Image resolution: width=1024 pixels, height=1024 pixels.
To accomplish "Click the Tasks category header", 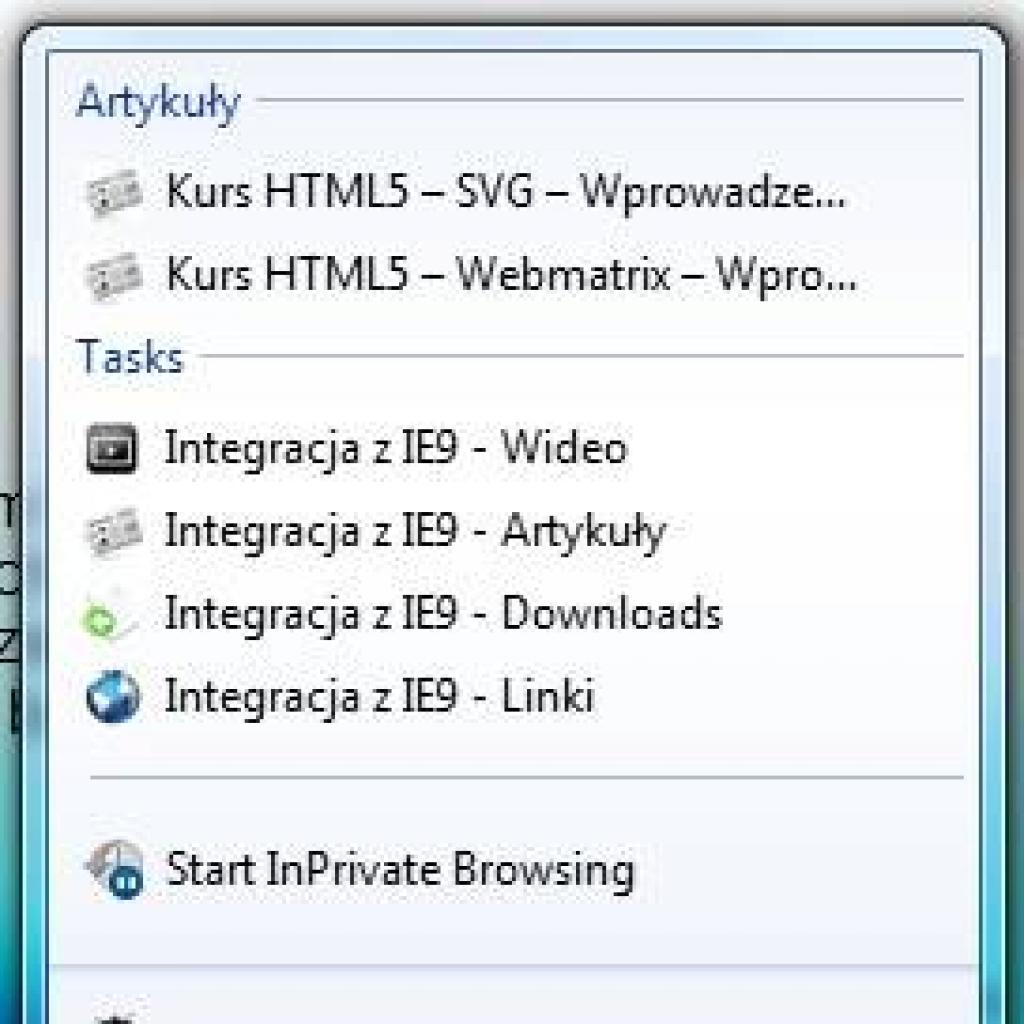I will [x=131, y=357].
